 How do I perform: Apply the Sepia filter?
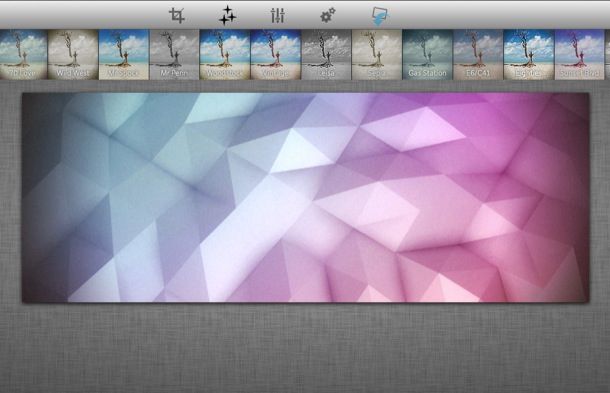pos(377,54)
